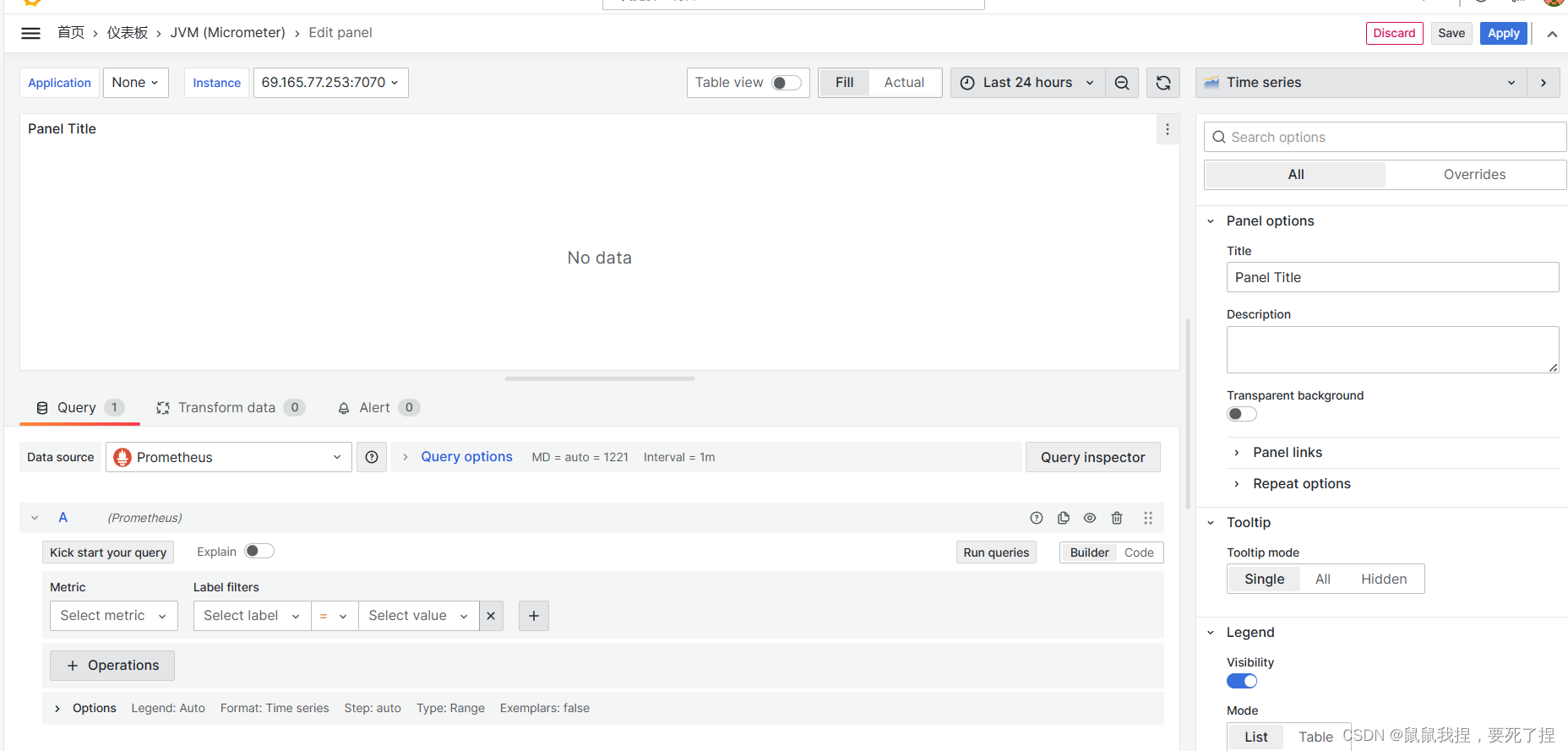Switch query editor to Code mode
Image resolution: width=1568 pixels, height=751 pixels.
point(1139,552)
